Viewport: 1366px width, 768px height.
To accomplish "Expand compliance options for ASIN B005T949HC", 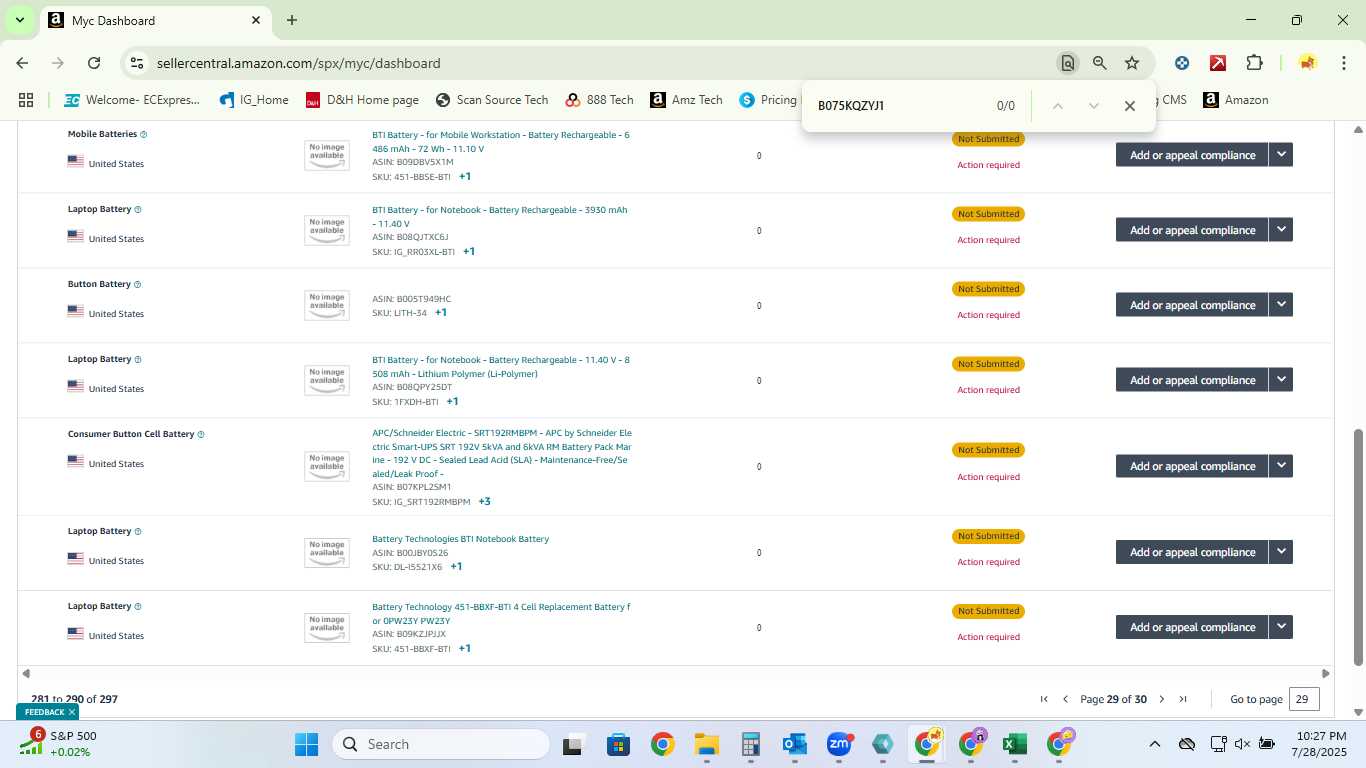I will 1281,305.
